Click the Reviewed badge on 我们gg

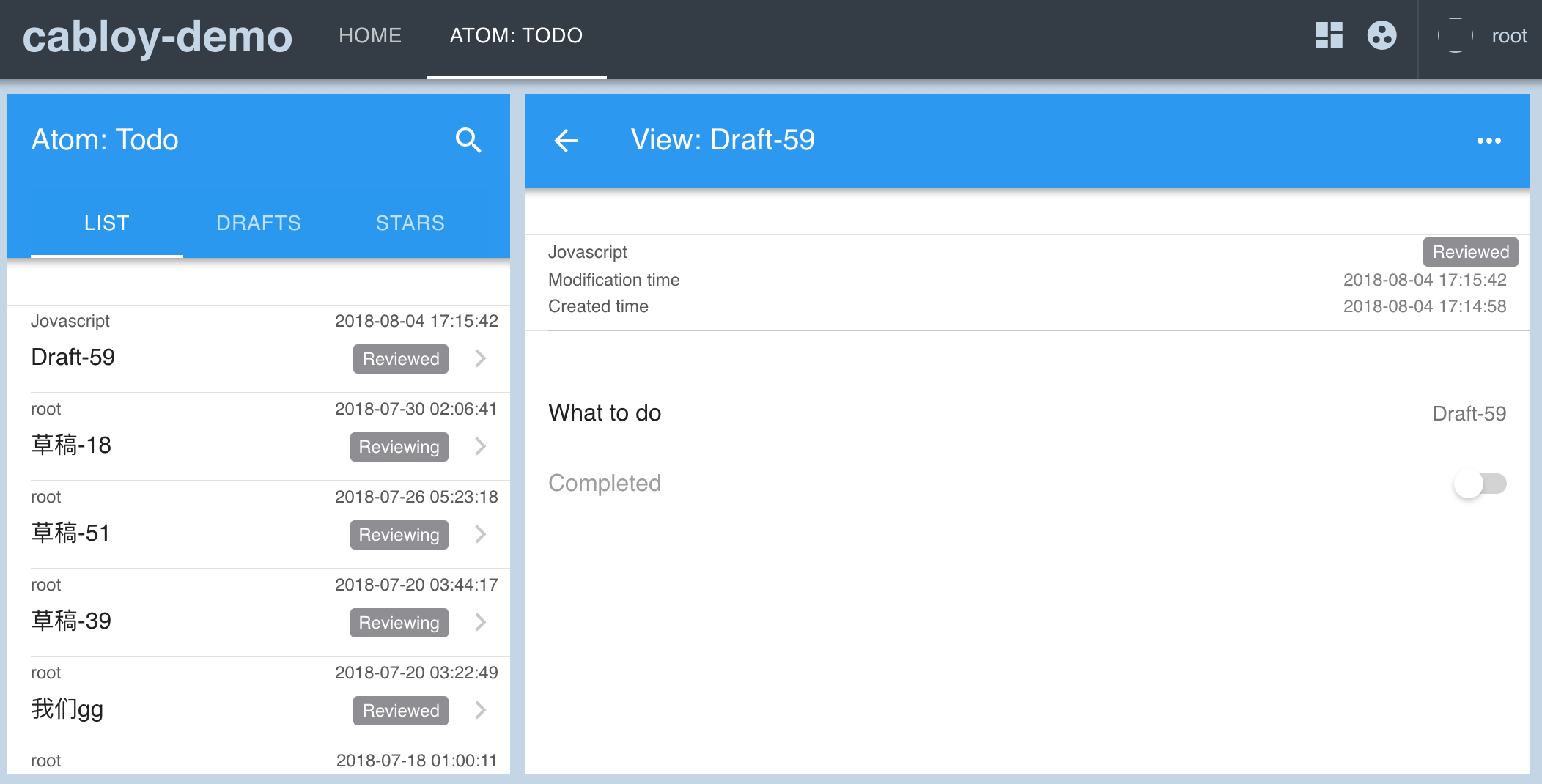(x=401, y=711)
